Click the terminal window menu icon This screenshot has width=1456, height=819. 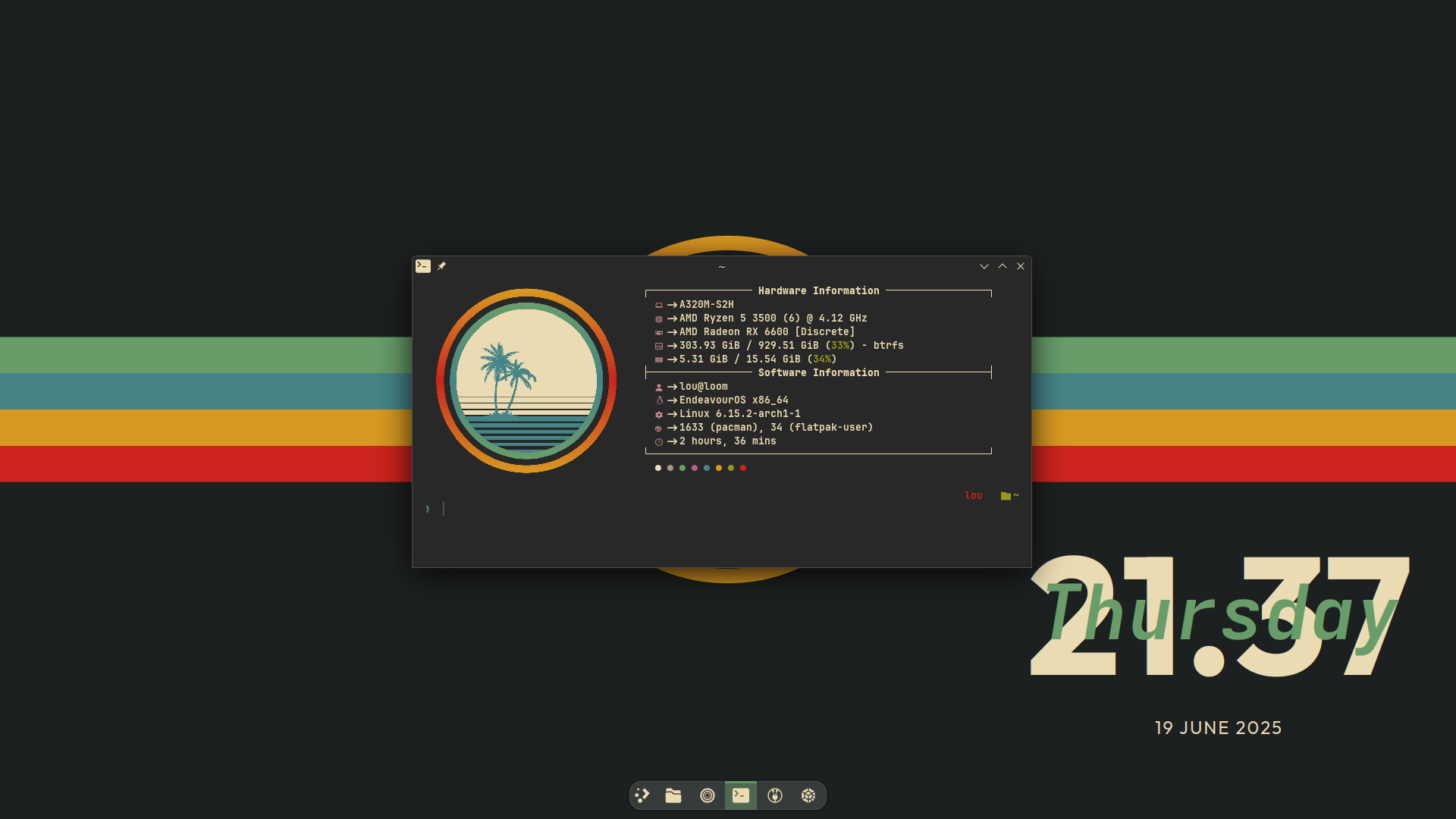click(423, 266)
